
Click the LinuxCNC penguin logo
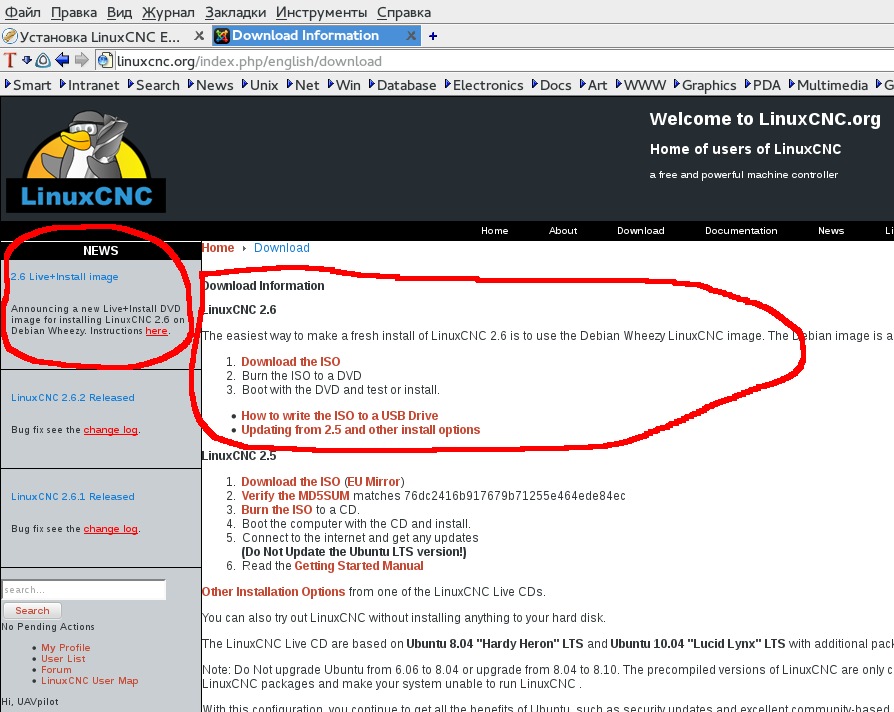86,161
